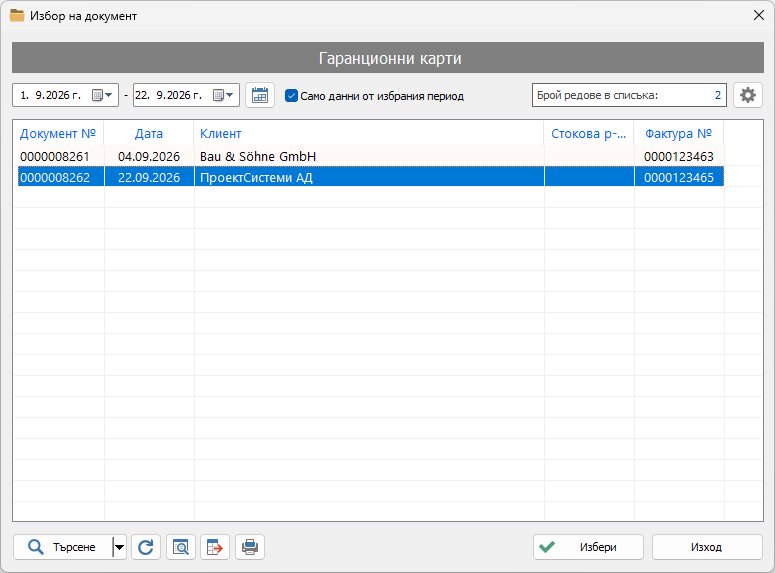Open the period selection calendar icon
The width and height of the screenshot is (775, 573).
pyautogui.click(x=260, y=95)
